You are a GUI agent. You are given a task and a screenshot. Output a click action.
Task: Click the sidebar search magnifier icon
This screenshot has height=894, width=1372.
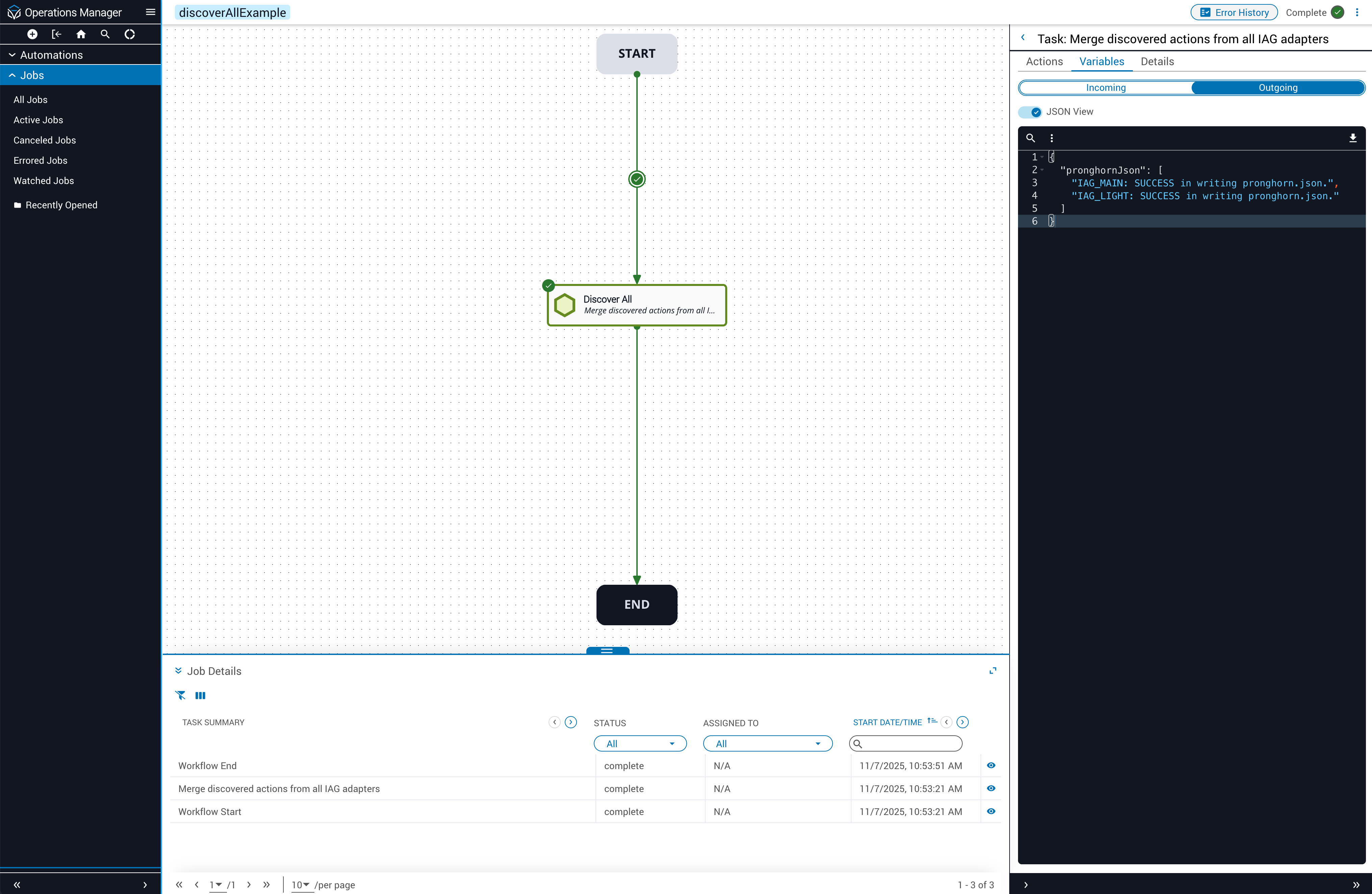(105, 34)
